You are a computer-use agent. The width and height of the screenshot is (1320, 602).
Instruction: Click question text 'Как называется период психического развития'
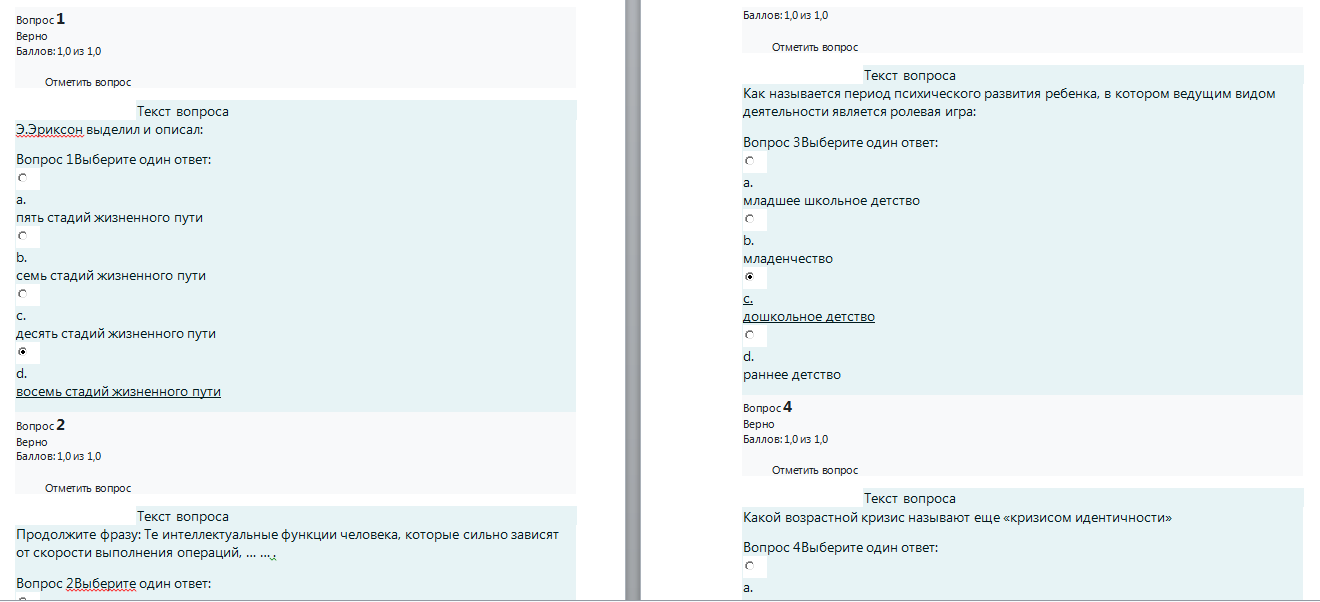pyautogui.click(x=1009, y=102)
